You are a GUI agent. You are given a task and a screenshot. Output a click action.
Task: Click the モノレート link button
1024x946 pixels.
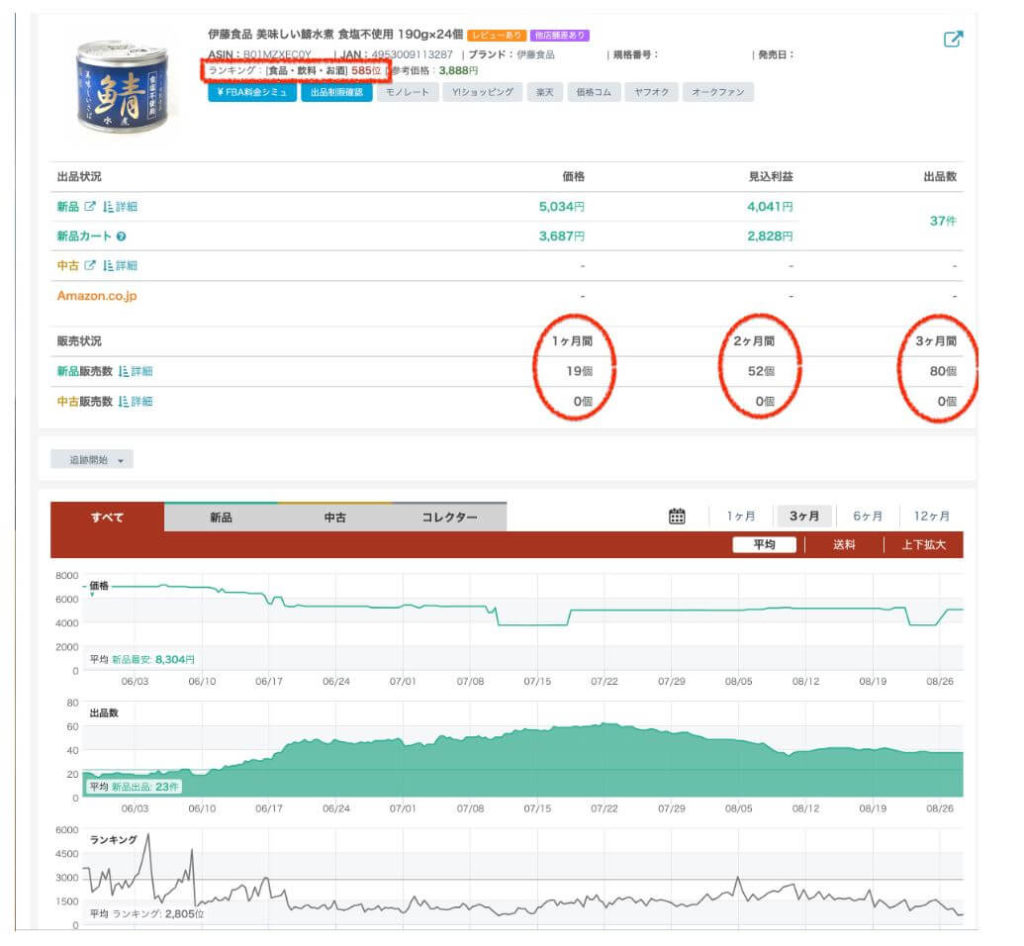point(407,92)
